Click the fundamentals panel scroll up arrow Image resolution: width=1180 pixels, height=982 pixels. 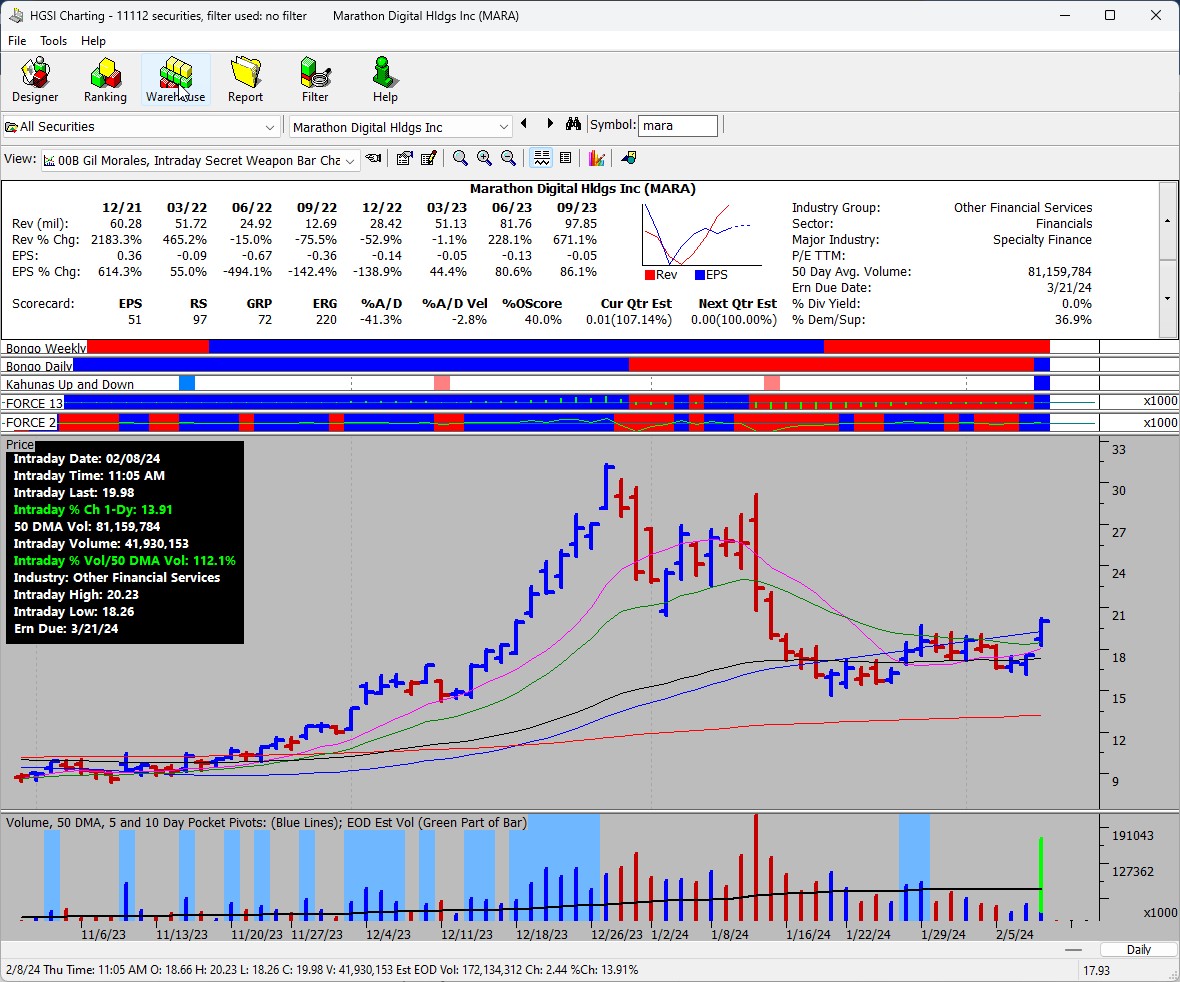pyautogui.click(x=1167, y=220)
